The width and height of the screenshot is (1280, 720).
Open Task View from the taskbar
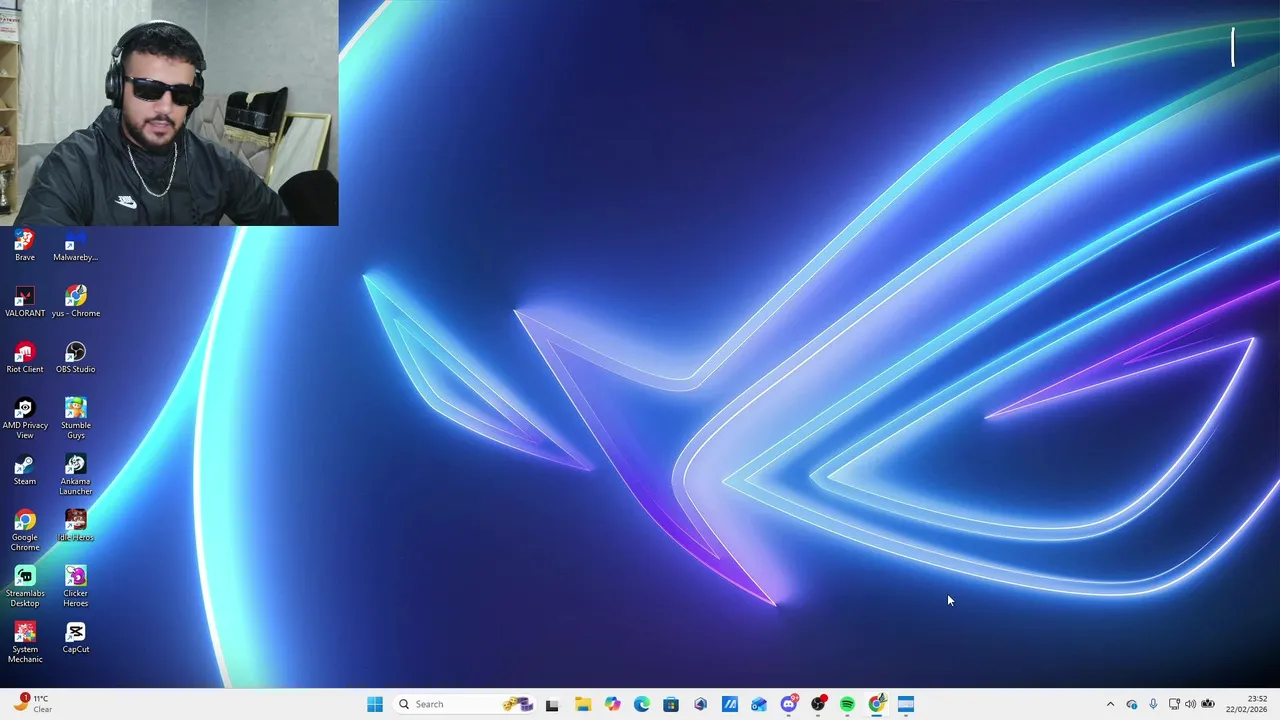pos(552,704)
